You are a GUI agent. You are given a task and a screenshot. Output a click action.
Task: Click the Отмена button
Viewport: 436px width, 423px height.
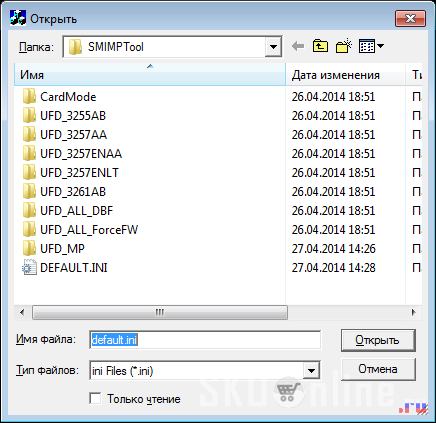pos(378,369)
